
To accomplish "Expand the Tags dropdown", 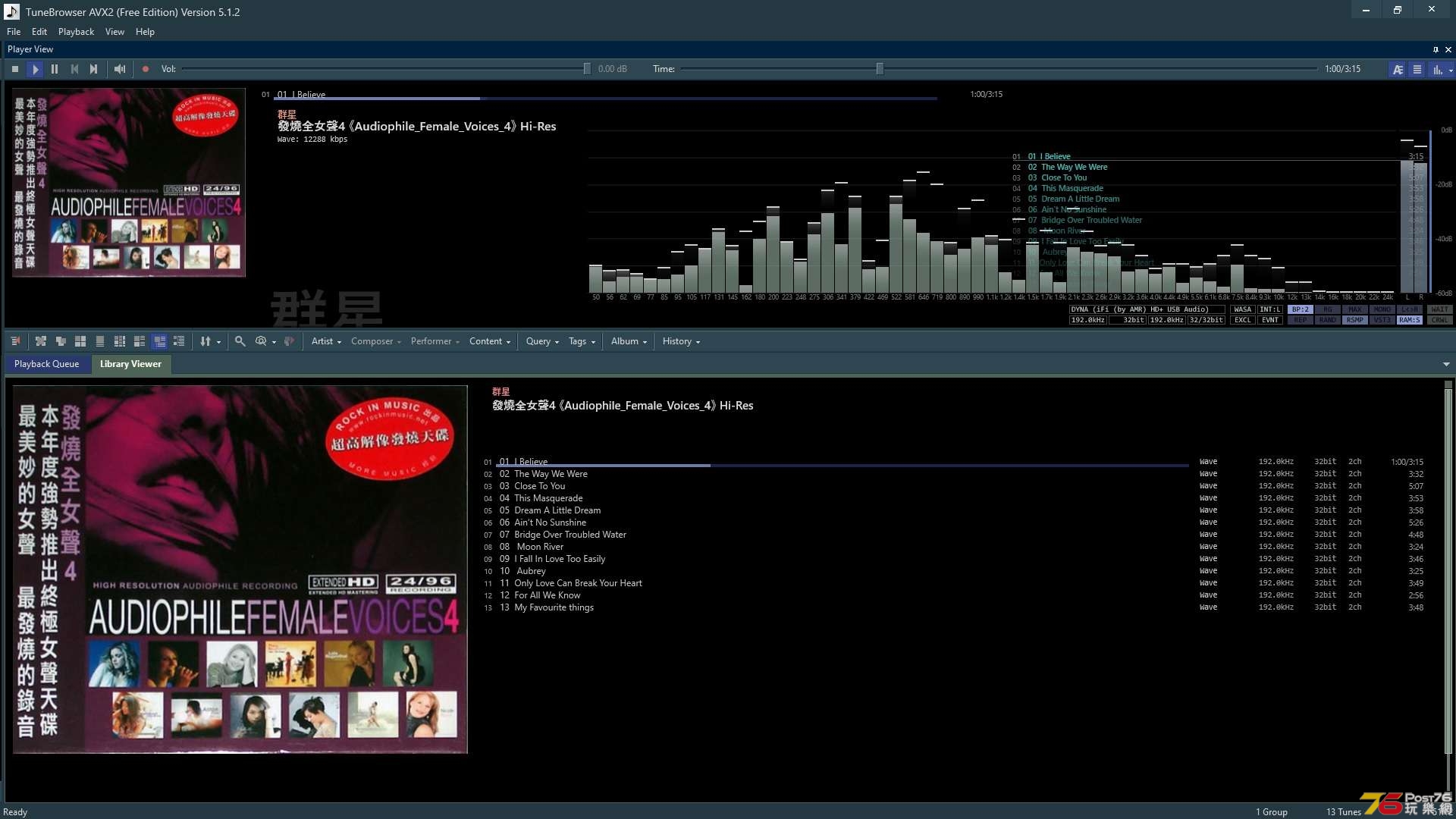I will 582,341.
